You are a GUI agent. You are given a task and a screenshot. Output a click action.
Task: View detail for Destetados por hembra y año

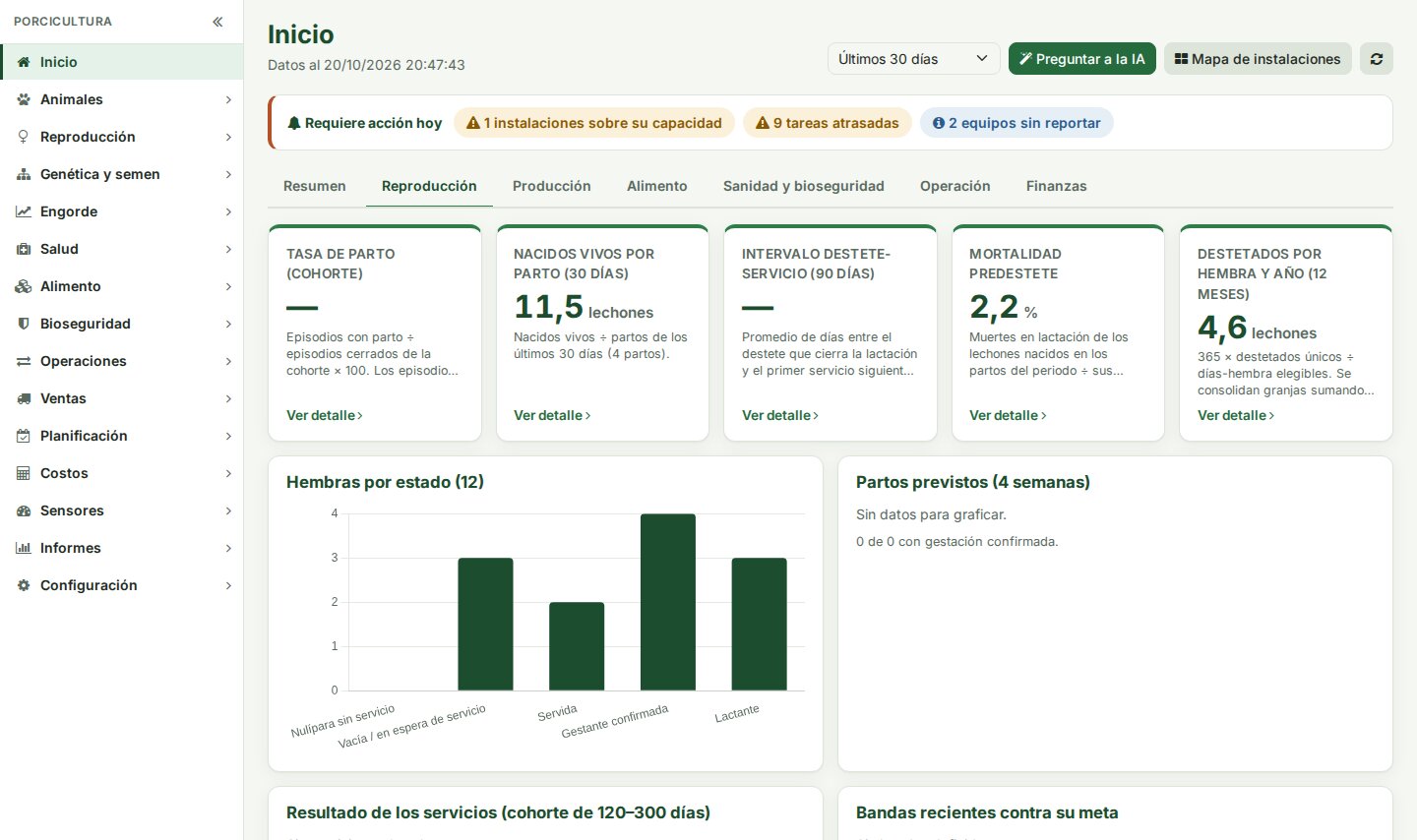pos(1236,415)
